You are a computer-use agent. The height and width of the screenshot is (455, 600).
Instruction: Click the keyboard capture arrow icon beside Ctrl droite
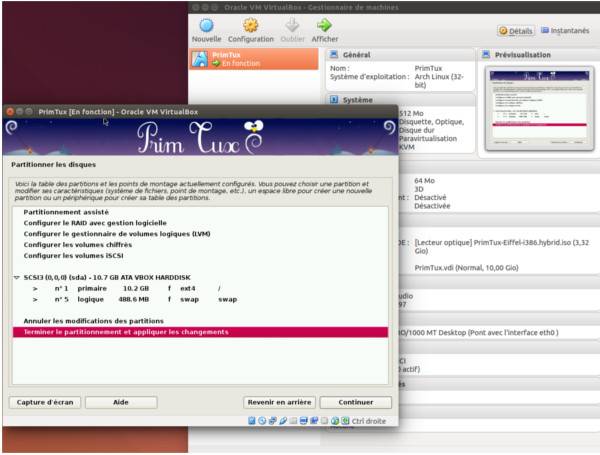click(x=345, y=421)
